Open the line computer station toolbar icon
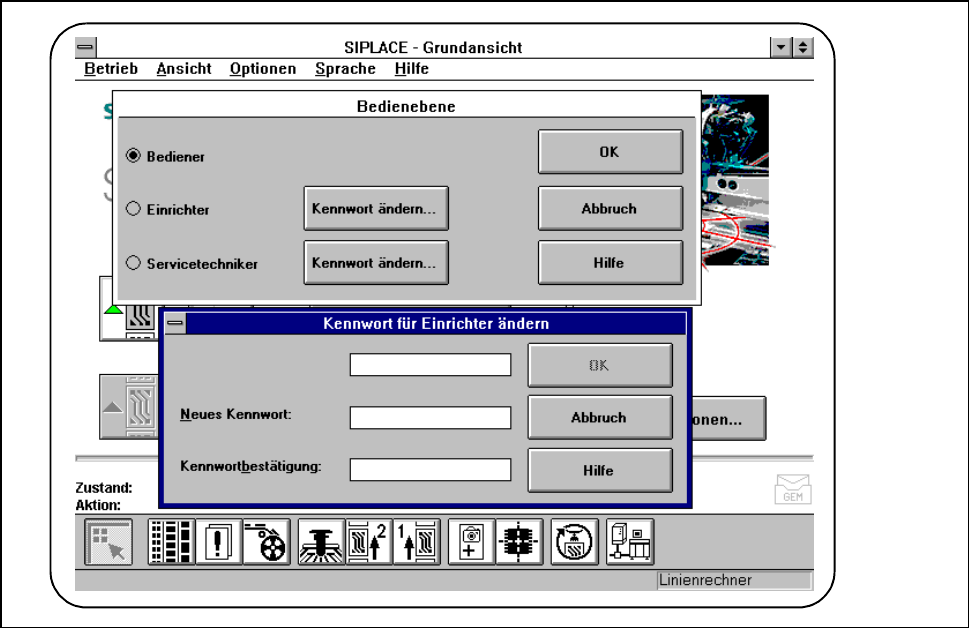 pyautogui.click(x=630, y=542)
